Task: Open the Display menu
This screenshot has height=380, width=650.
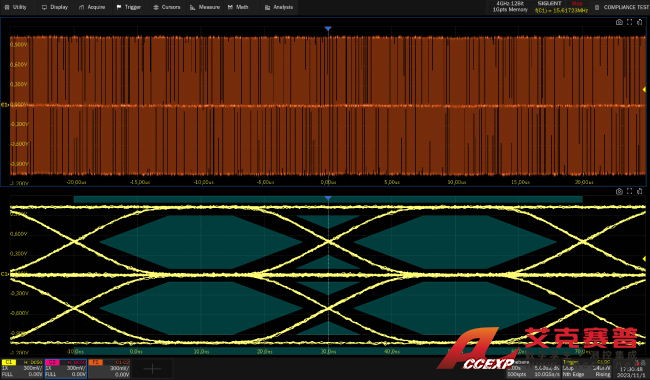Action: pyautogui.click(x=55, y=7)
